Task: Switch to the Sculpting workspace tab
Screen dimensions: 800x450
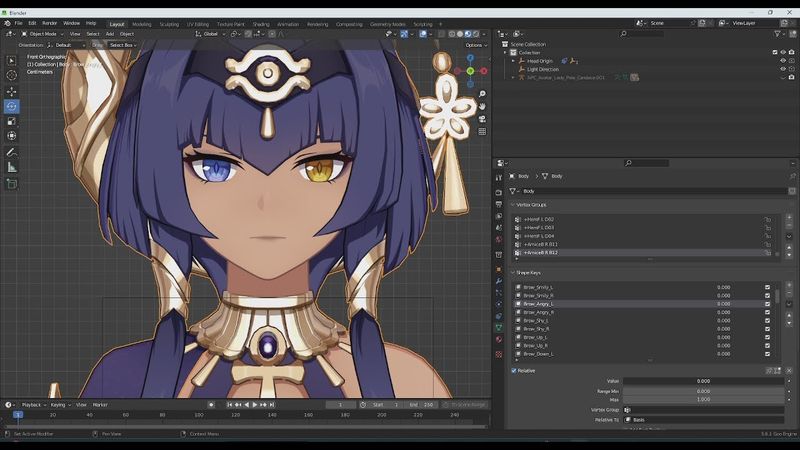Action: pos(169,24)
